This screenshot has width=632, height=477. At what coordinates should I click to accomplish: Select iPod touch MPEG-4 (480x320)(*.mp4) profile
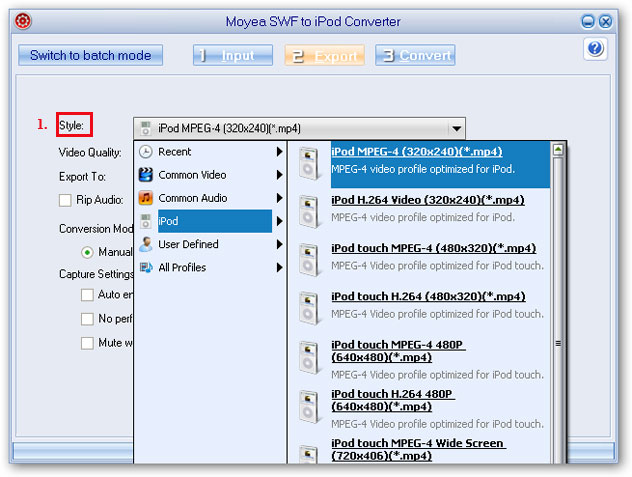tap(434, 248)
